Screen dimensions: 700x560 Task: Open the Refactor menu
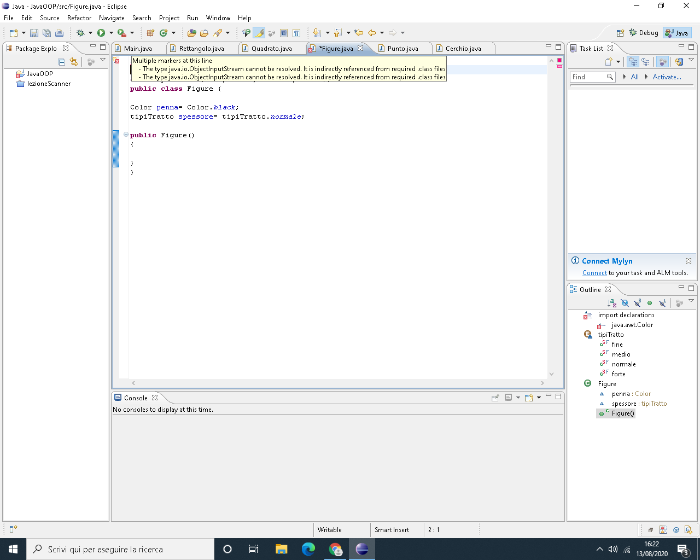79,18
